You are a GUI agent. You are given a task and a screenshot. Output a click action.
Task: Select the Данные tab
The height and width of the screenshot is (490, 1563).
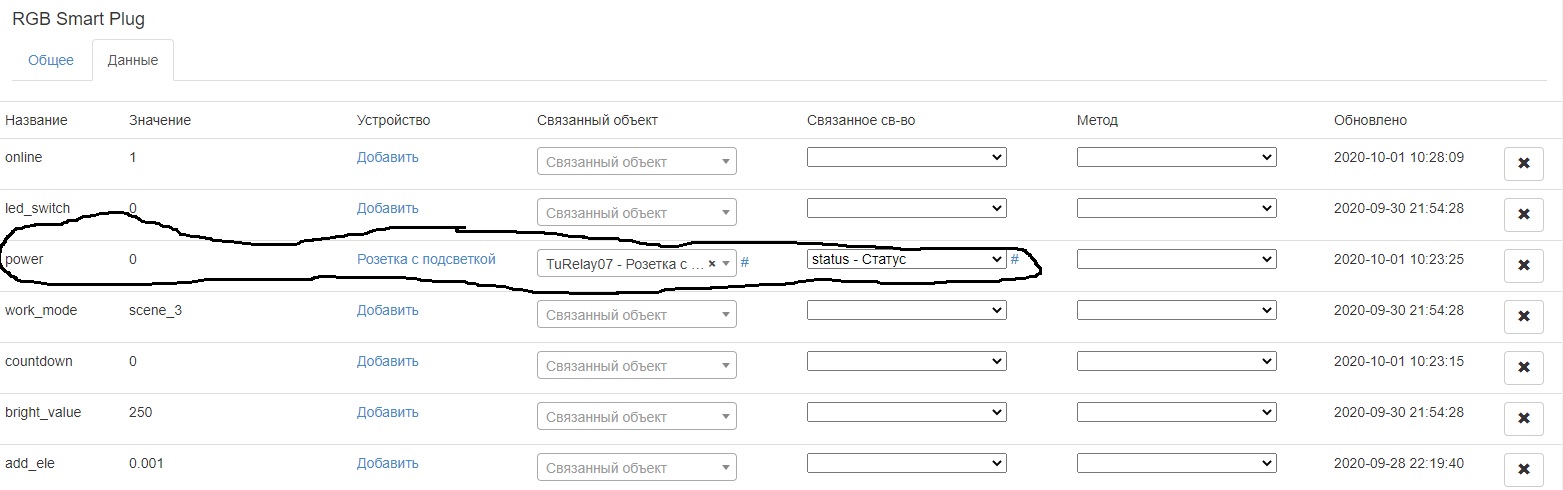point(132,60)
